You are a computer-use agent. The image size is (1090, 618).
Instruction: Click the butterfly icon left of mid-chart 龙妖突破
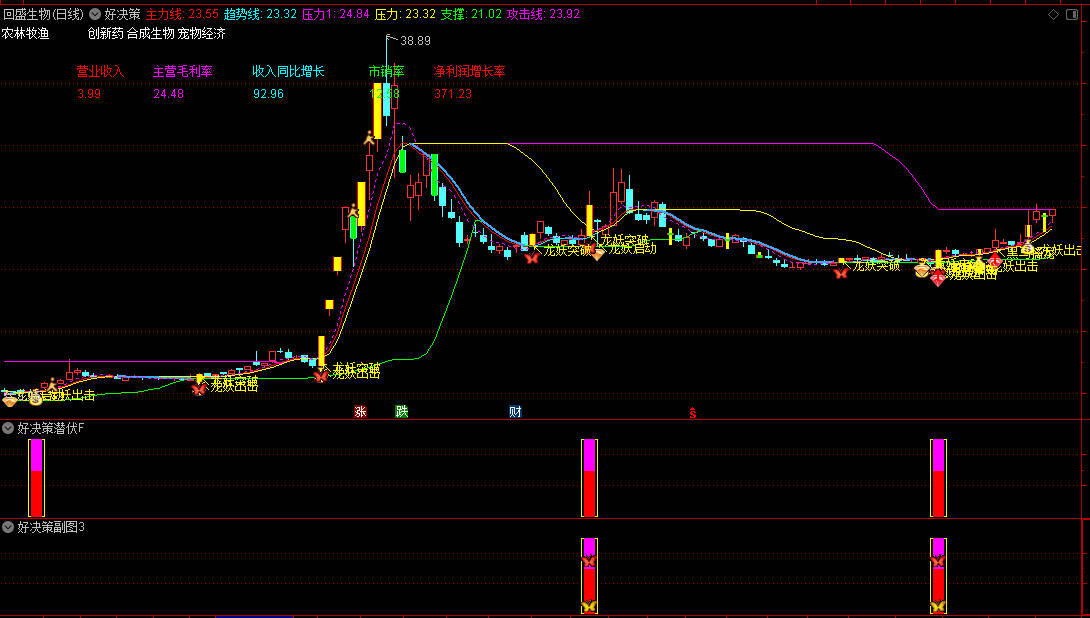[x=532, y=258]
